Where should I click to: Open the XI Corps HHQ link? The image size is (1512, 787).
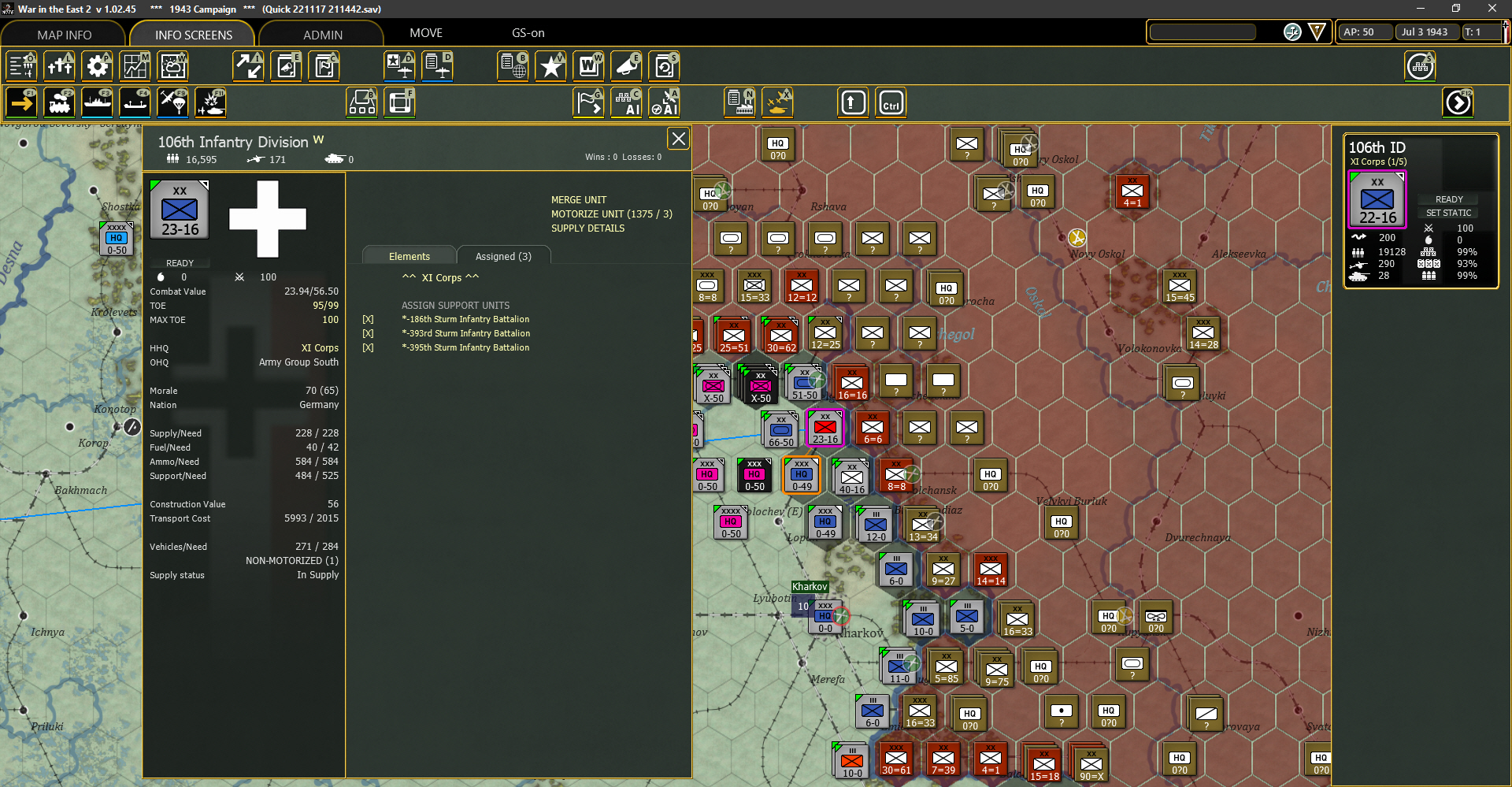(320, 348)
